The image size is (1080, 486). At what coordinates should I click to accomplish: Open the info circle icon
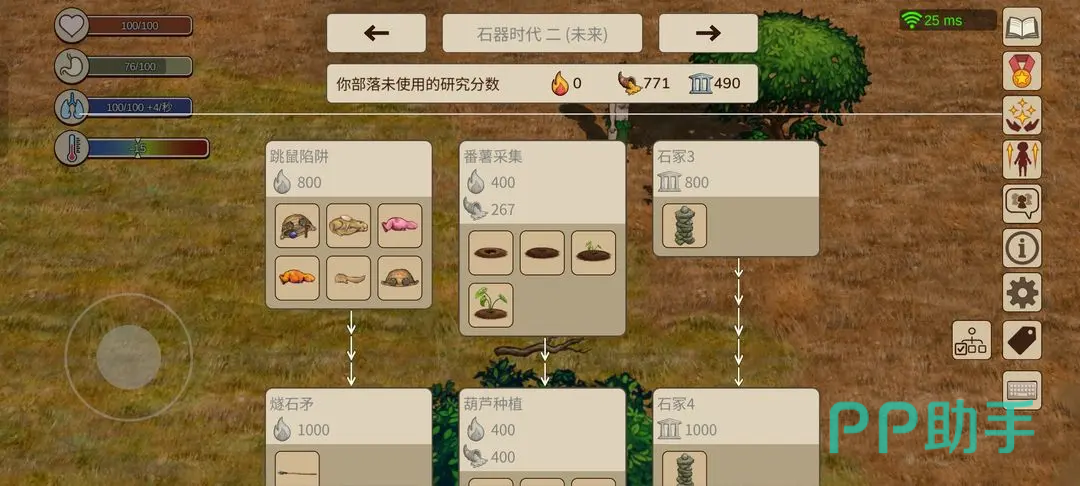tap(1021, 248)
